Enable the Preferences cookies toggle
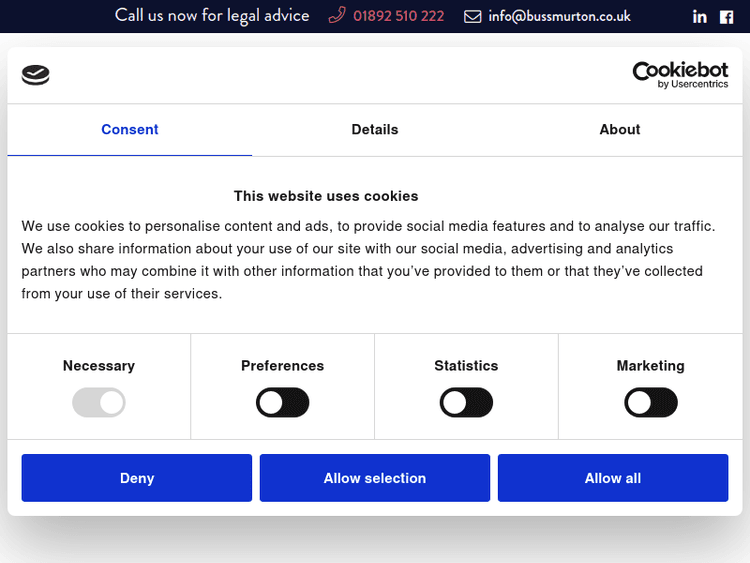The image size is (750, 563). click(283, 403)
